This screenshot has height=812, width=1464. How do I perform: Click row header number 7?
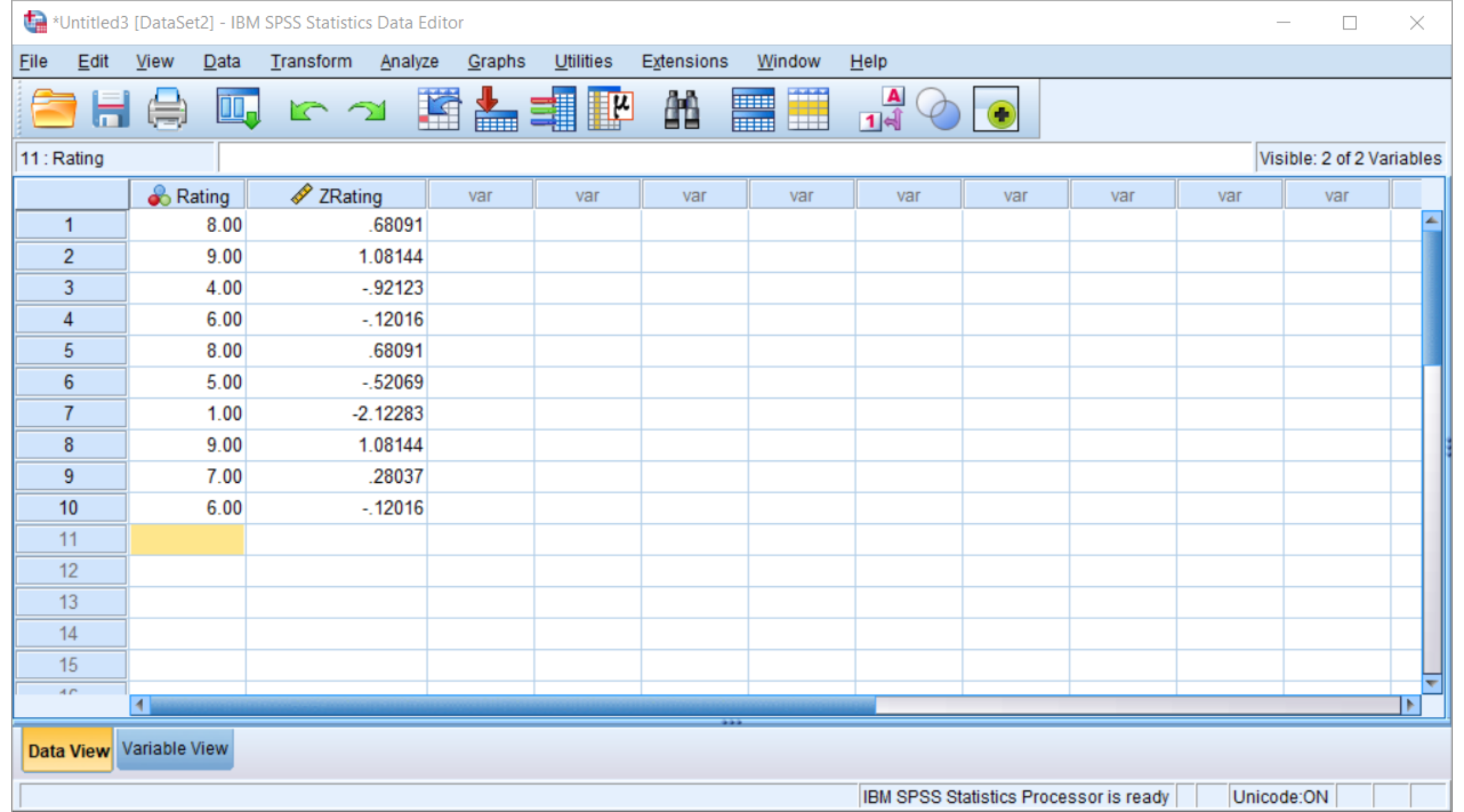[x=69, y=413]
